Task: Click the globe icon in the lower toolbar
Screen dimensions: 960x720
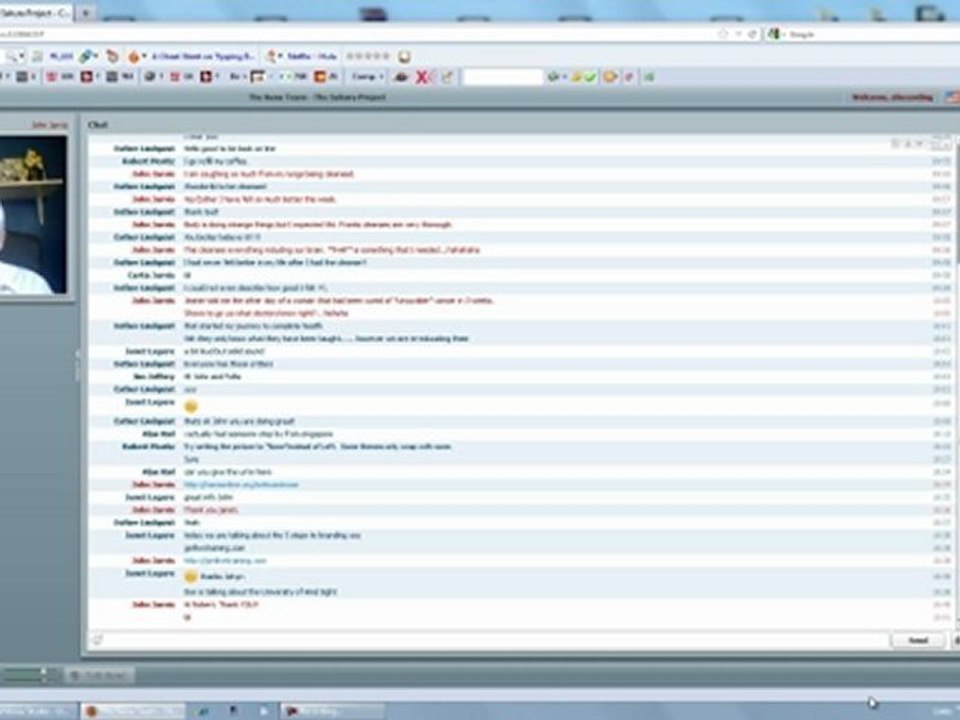Action: (x=149, y=77)
